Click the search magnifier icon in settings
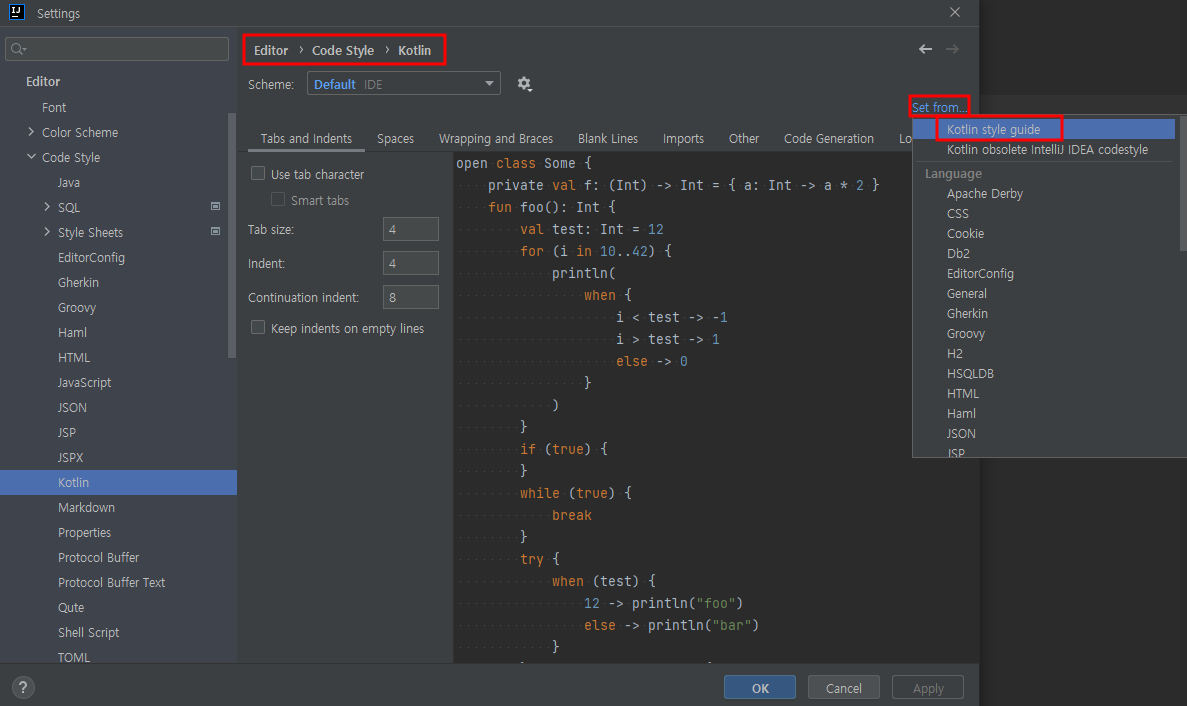The height and width of the screenshot is (706, 1187). click(x=18, y=49)
